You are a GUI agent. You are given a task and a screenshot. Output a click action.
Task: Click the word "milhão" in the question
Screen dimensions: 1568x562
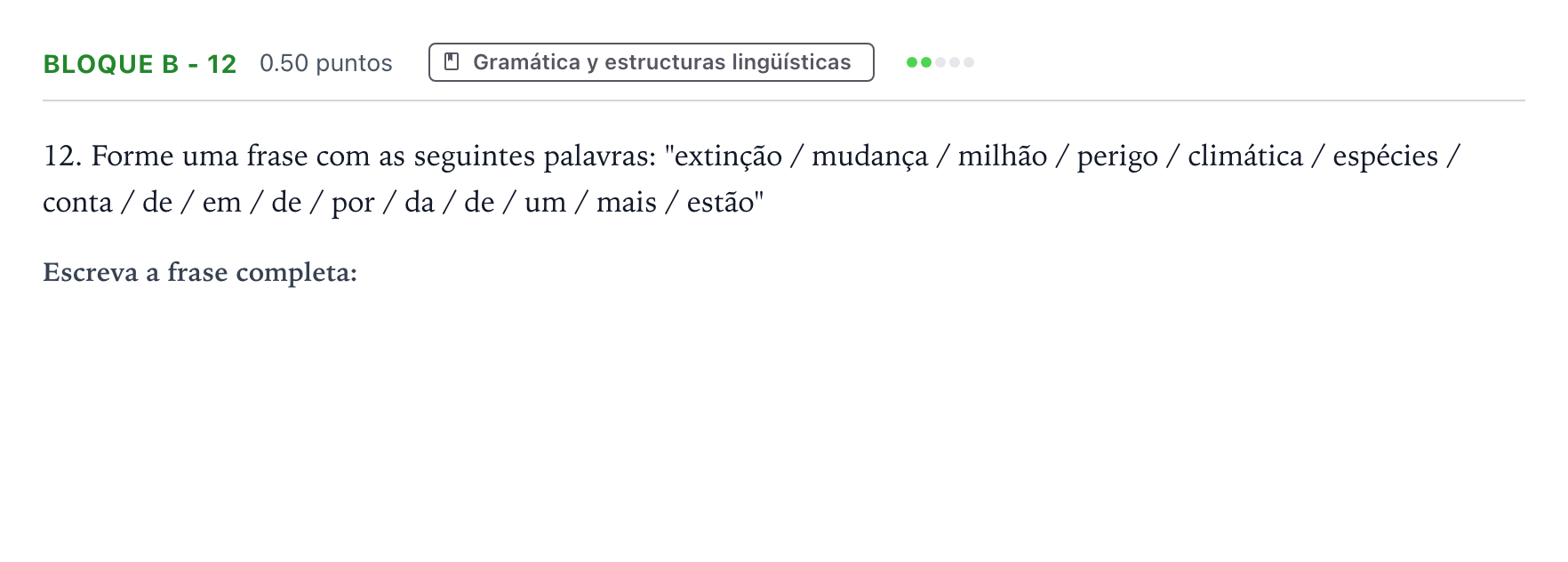(x=1002, y=157)
